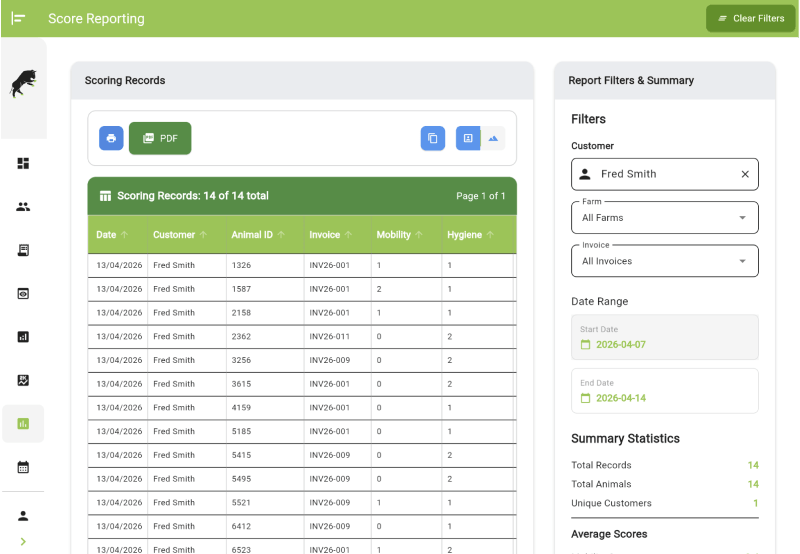Click invoice INV26-011 in row 2362
This screenshot has height=554, width=800.
coord(330,337)
